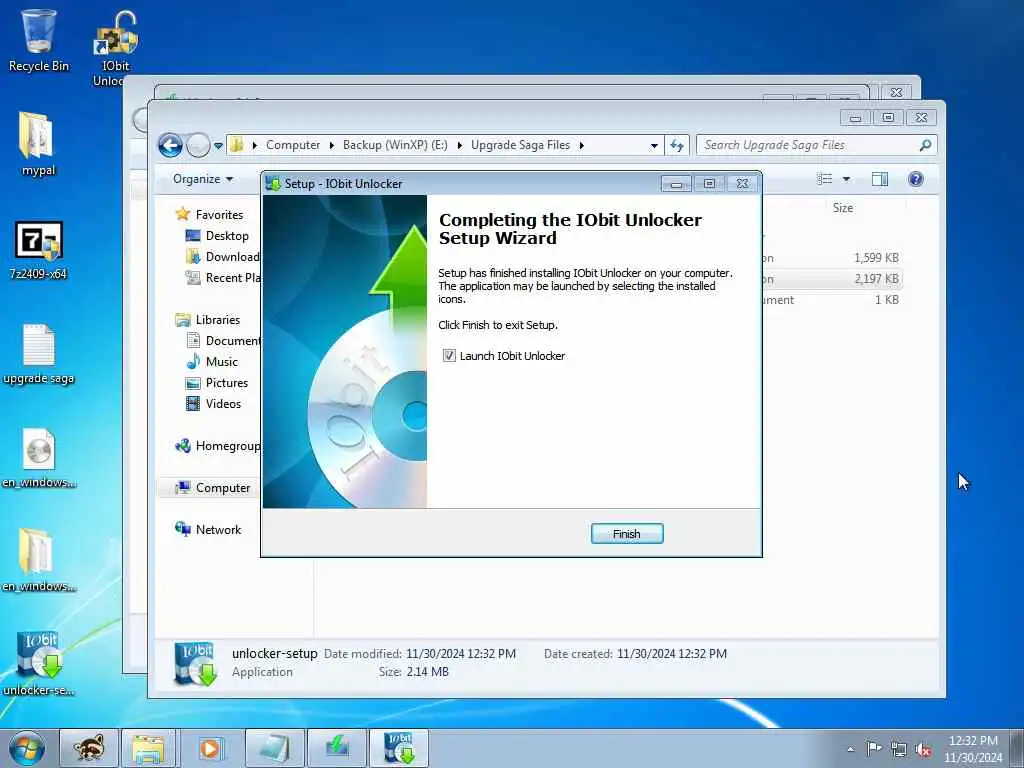This screenshot has width=1024, height=768.
Task: Click the Back arrow in Explorer
Action: [170, 145]
